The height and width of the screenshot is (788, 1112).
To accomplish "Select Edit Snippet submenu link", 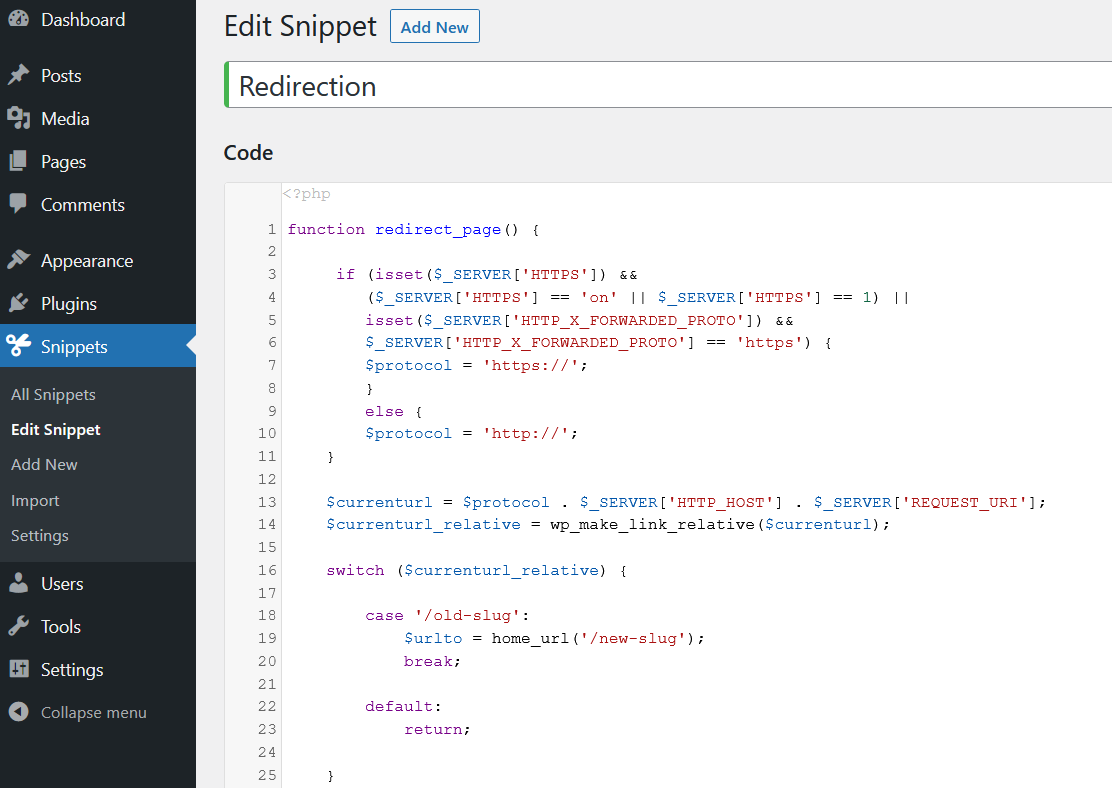I will coord(55,430).
